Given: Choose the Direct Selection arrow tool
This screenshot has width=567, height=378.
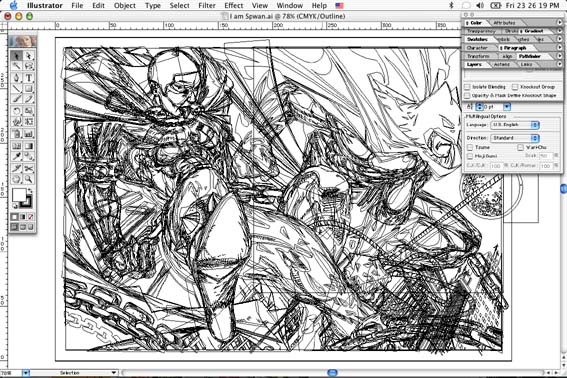Looking at the screenshot, I should pos(29,56).
